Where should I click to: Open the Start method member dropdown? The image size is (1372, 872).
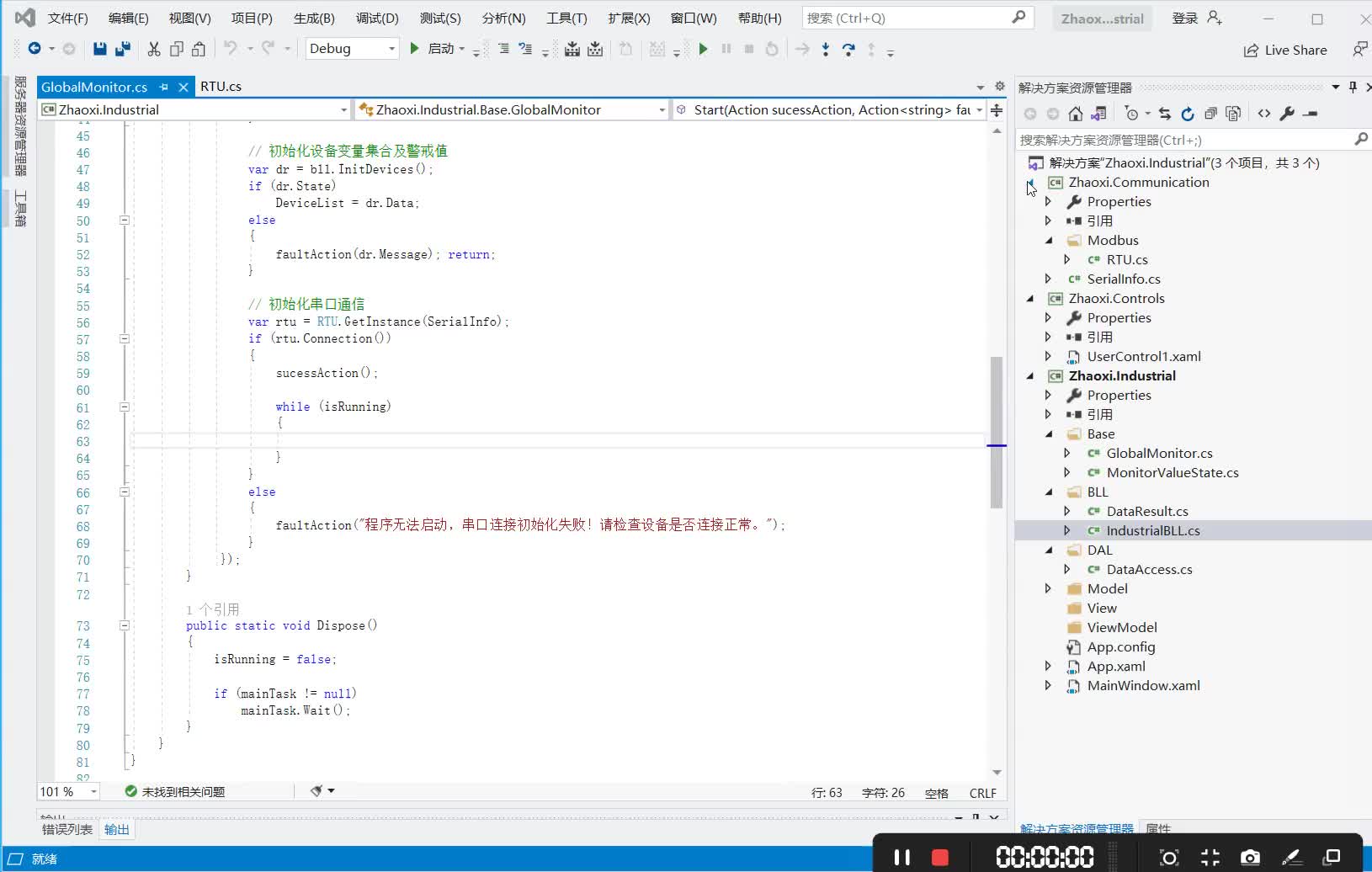tap(829, 109)
